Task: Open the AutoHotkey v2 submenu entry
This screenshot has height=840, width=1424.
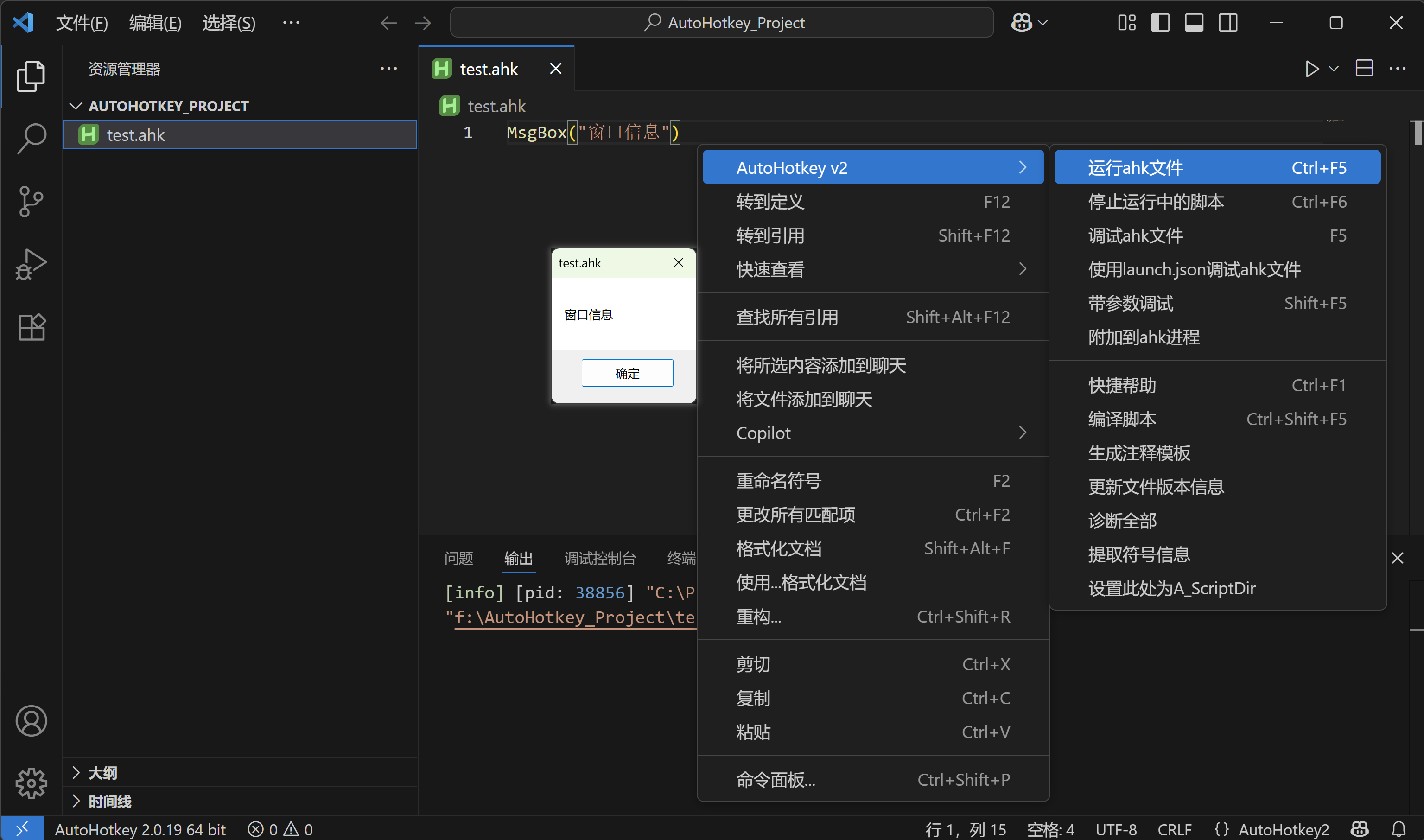Action: pyautogui.click(x=873, y=167)
